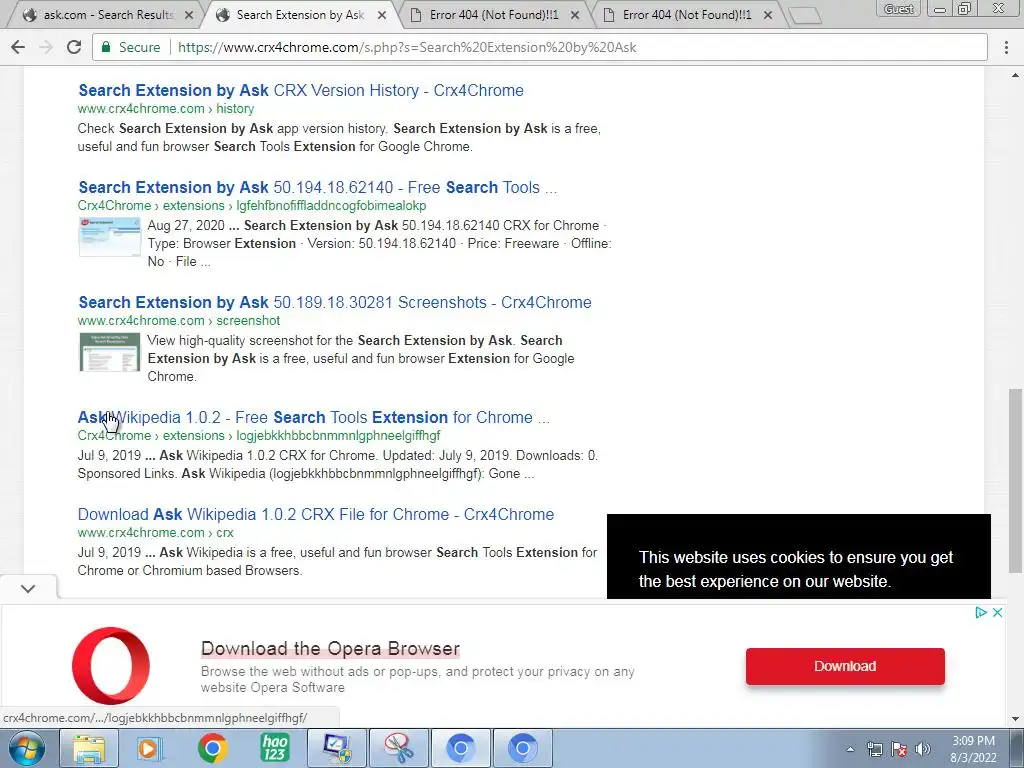Screen dimensions: 1024x768
Task: Click the network tray icon
Action: click(874, 749)
